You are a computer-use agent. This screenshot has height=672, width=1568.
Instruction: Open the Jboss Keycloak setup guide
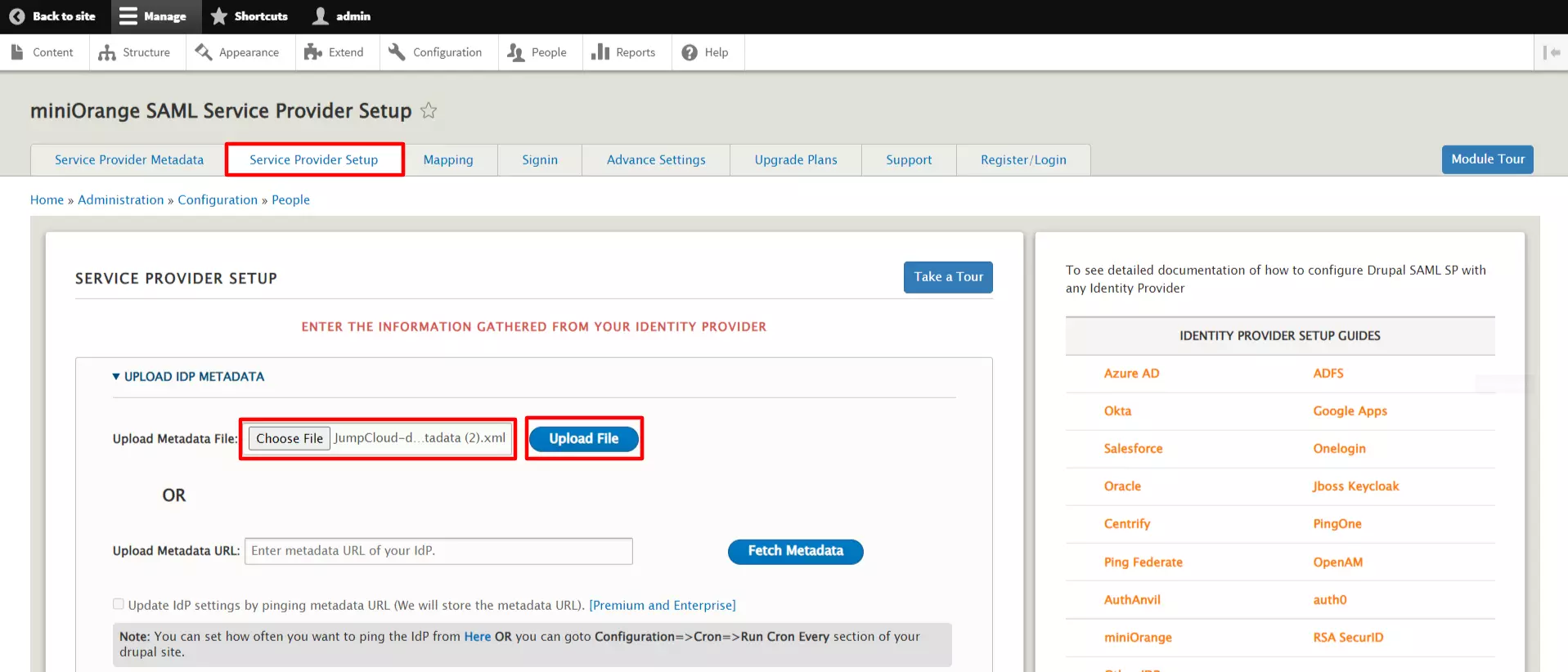(1355, 486)
